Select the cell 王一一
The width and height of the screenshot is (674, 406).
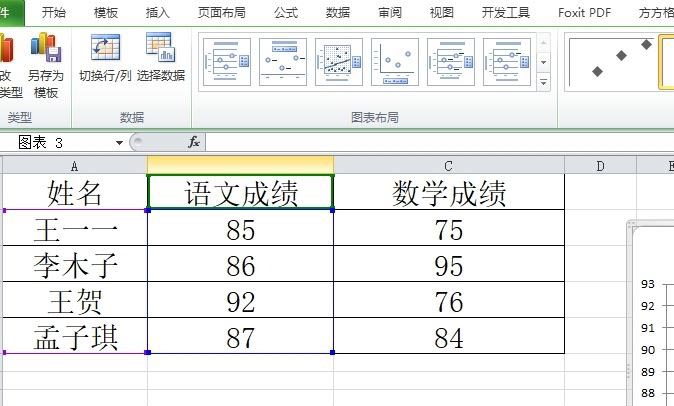tap(74, 228)
